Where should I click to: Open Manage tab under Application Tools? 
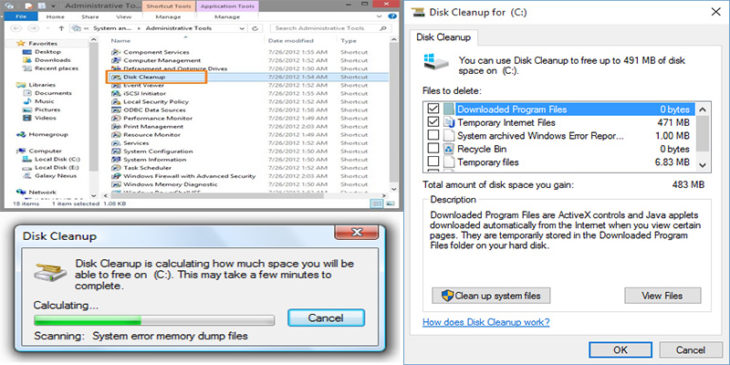tap(227, 17)
